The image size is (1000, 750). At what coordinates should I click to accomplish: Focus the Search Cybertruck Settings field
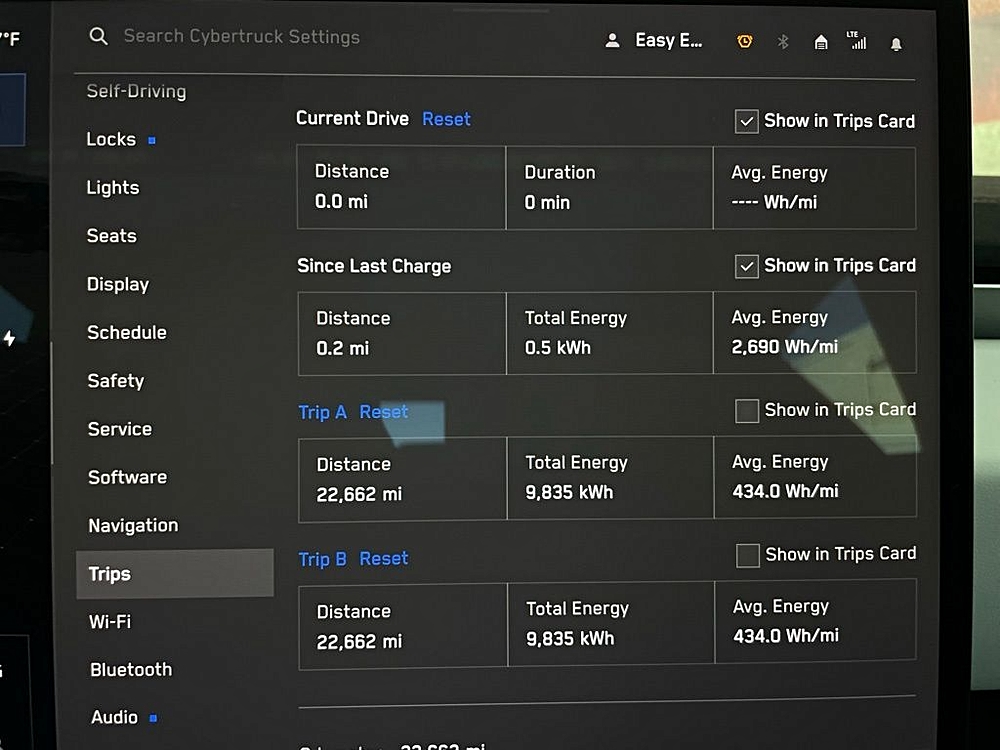coord(241,37)
